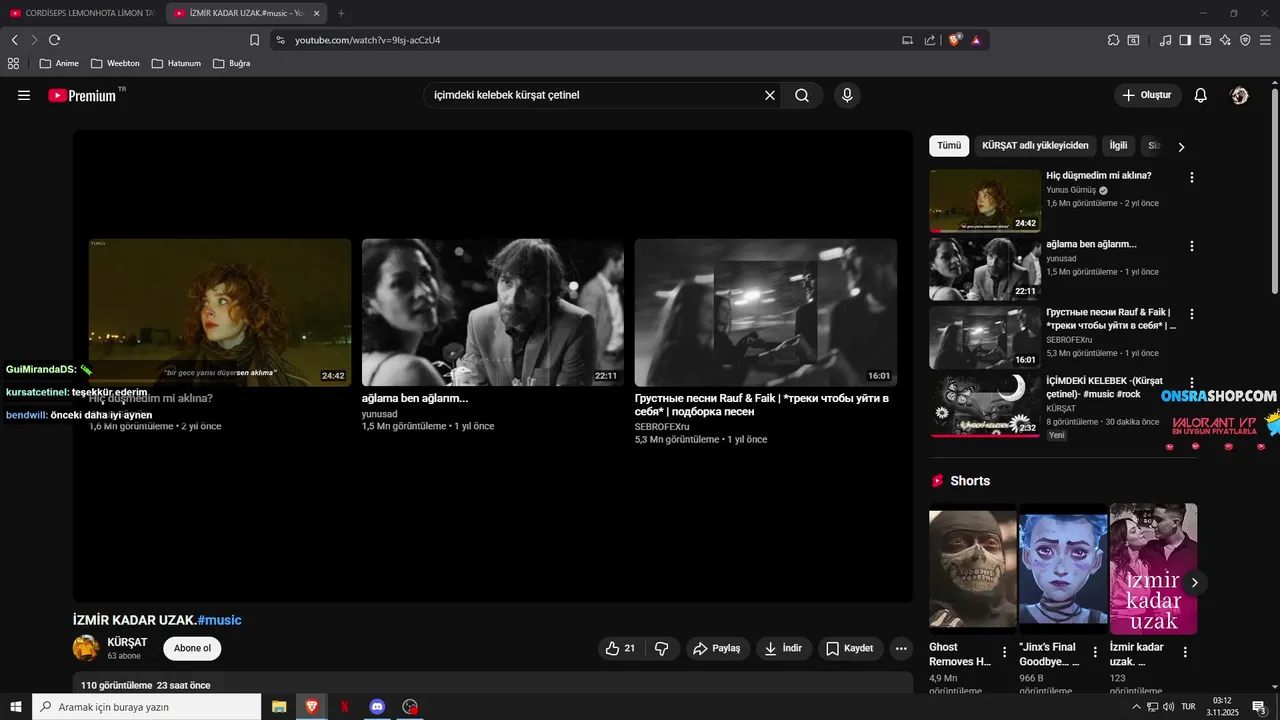Click the browser URL address field
1280x720 pixels.
[590, 40]
